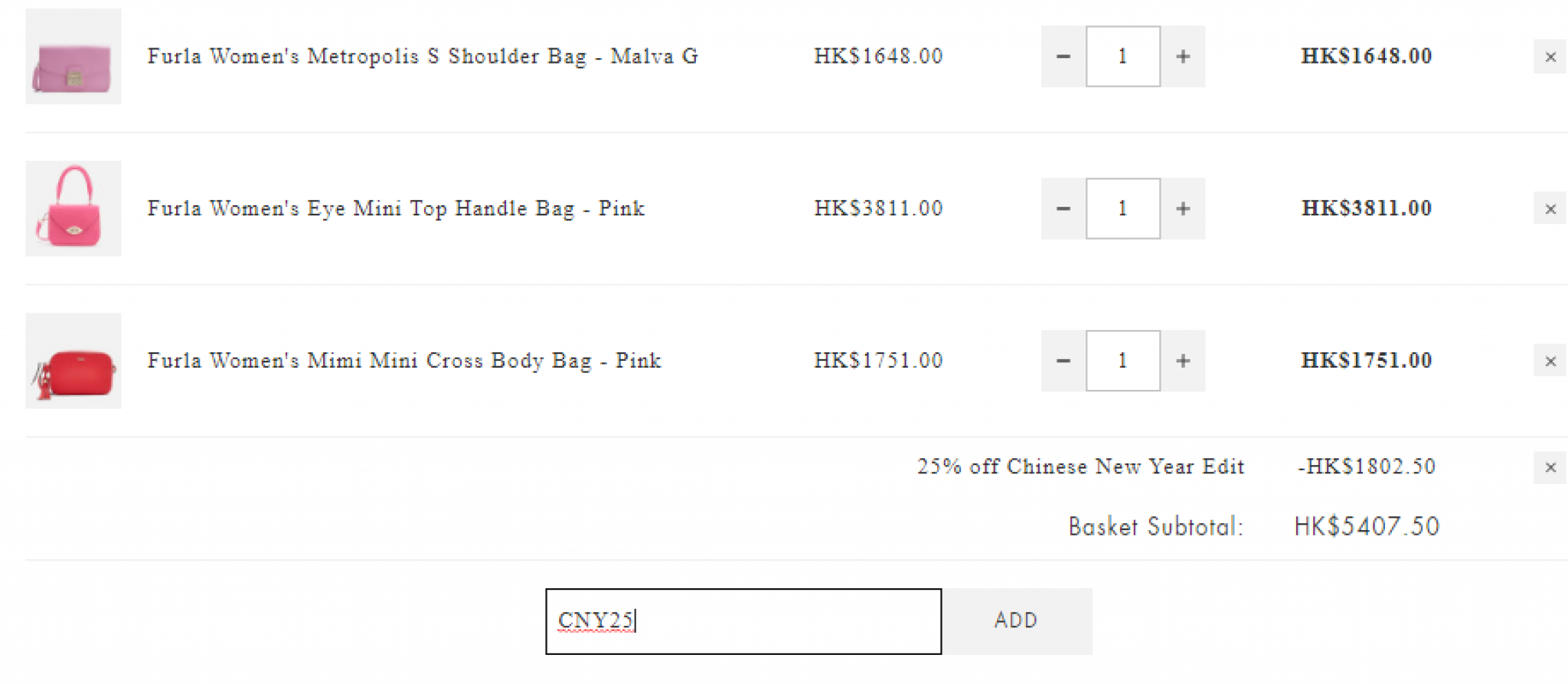Open Furla Mimi Mini Cross Body Bag link

pos(403,361)
